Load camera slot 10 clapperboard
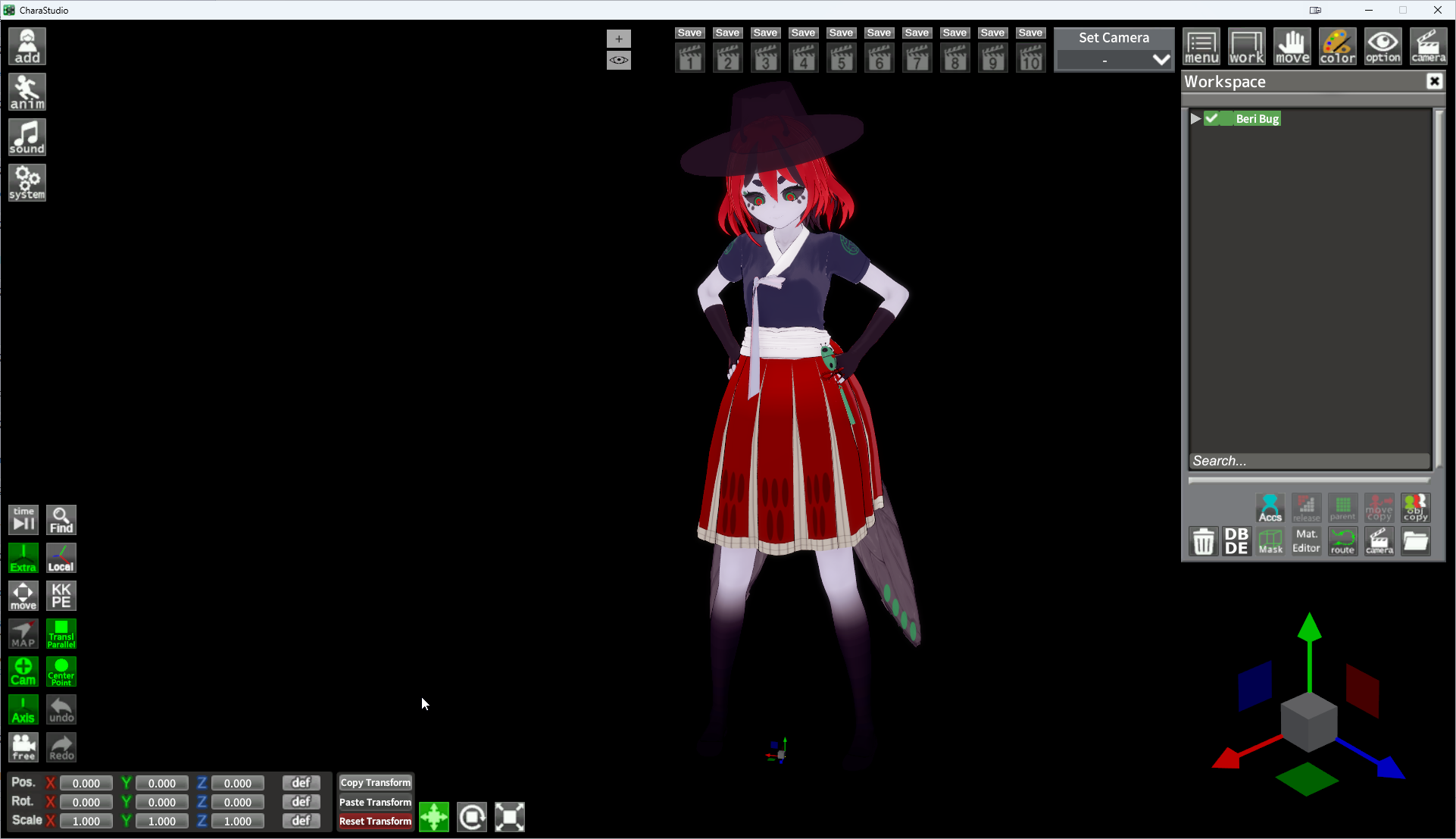 1031,58
